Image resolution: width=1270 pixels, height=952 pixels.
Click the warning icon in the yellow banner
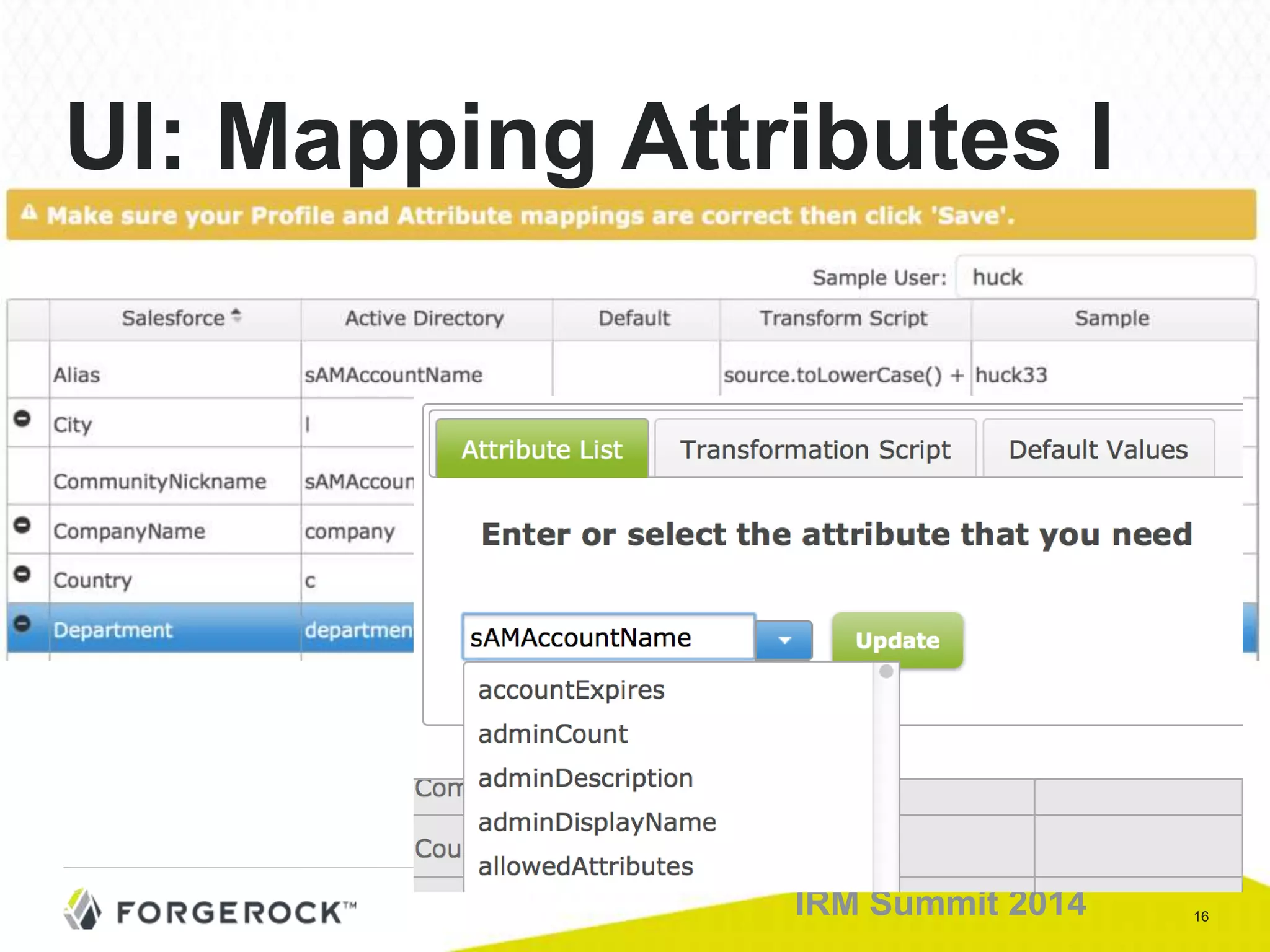click(29, 214)
